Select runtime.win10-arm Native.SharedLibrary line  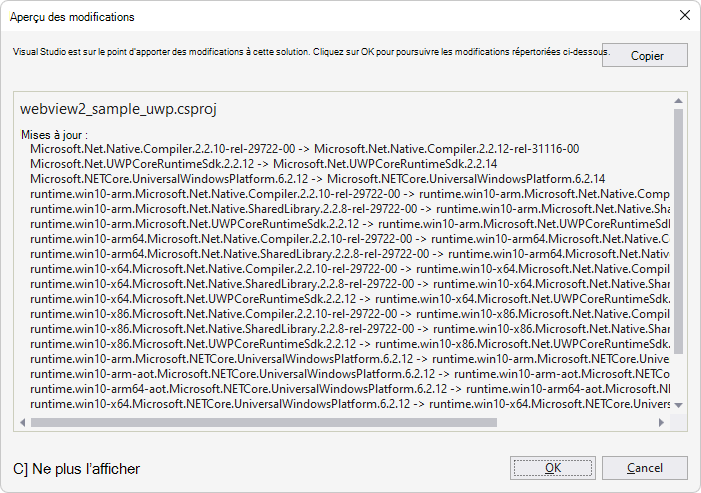pyautogui.click(x=350, y=209)
